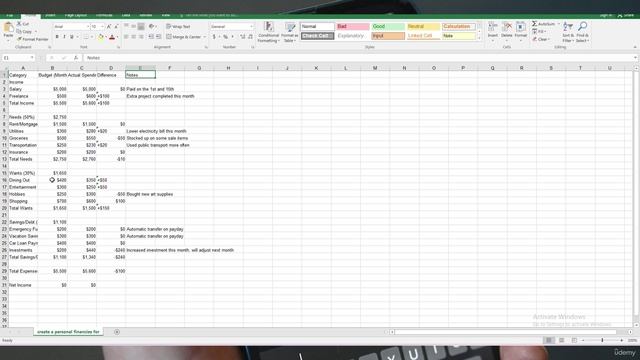Image resolution: width=640 pixels, height=360 pixels.
Task: Click the formula bar showing Notes
Action: click(x=359, y=58)
